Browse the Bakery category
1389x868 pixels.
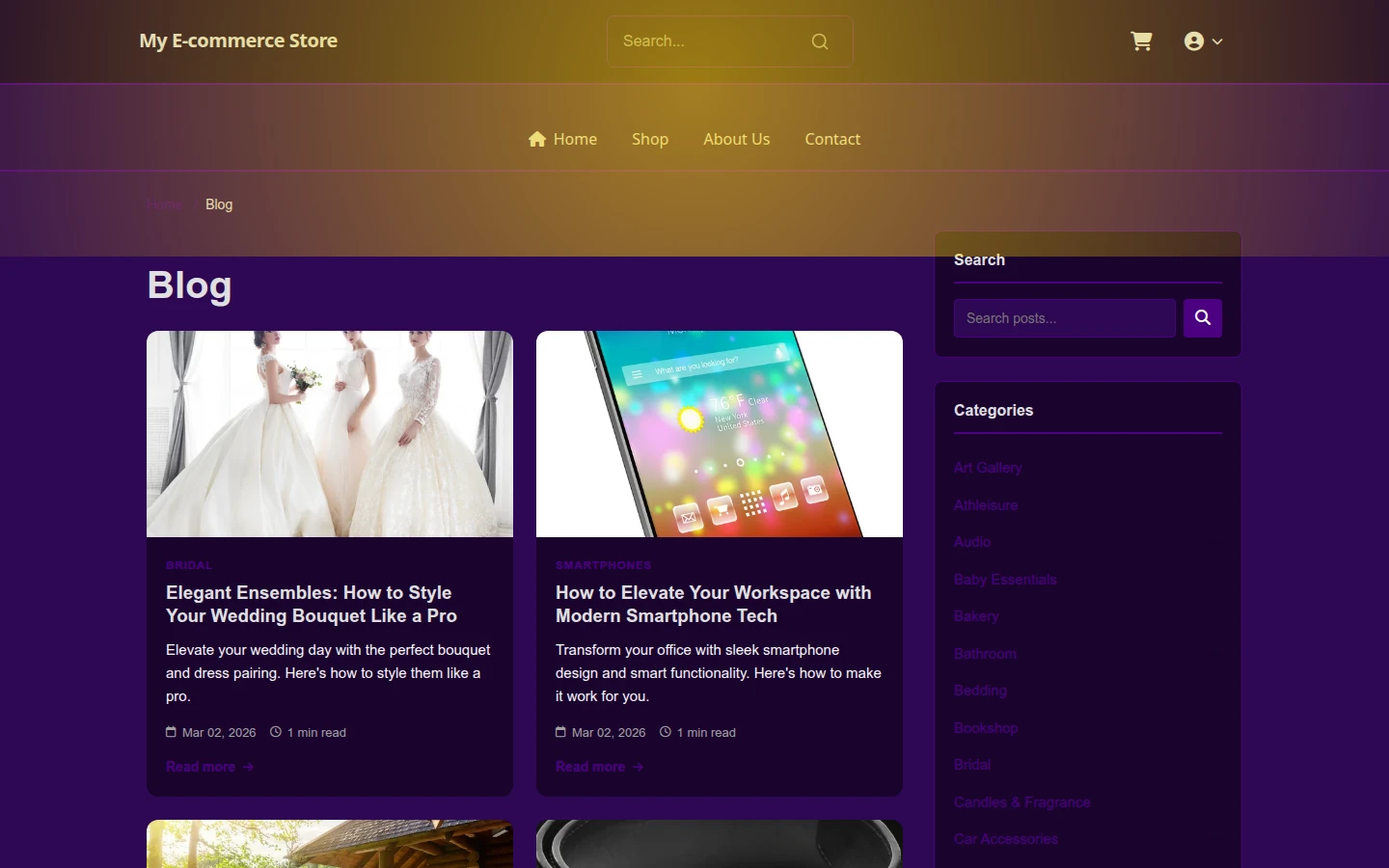976,616
